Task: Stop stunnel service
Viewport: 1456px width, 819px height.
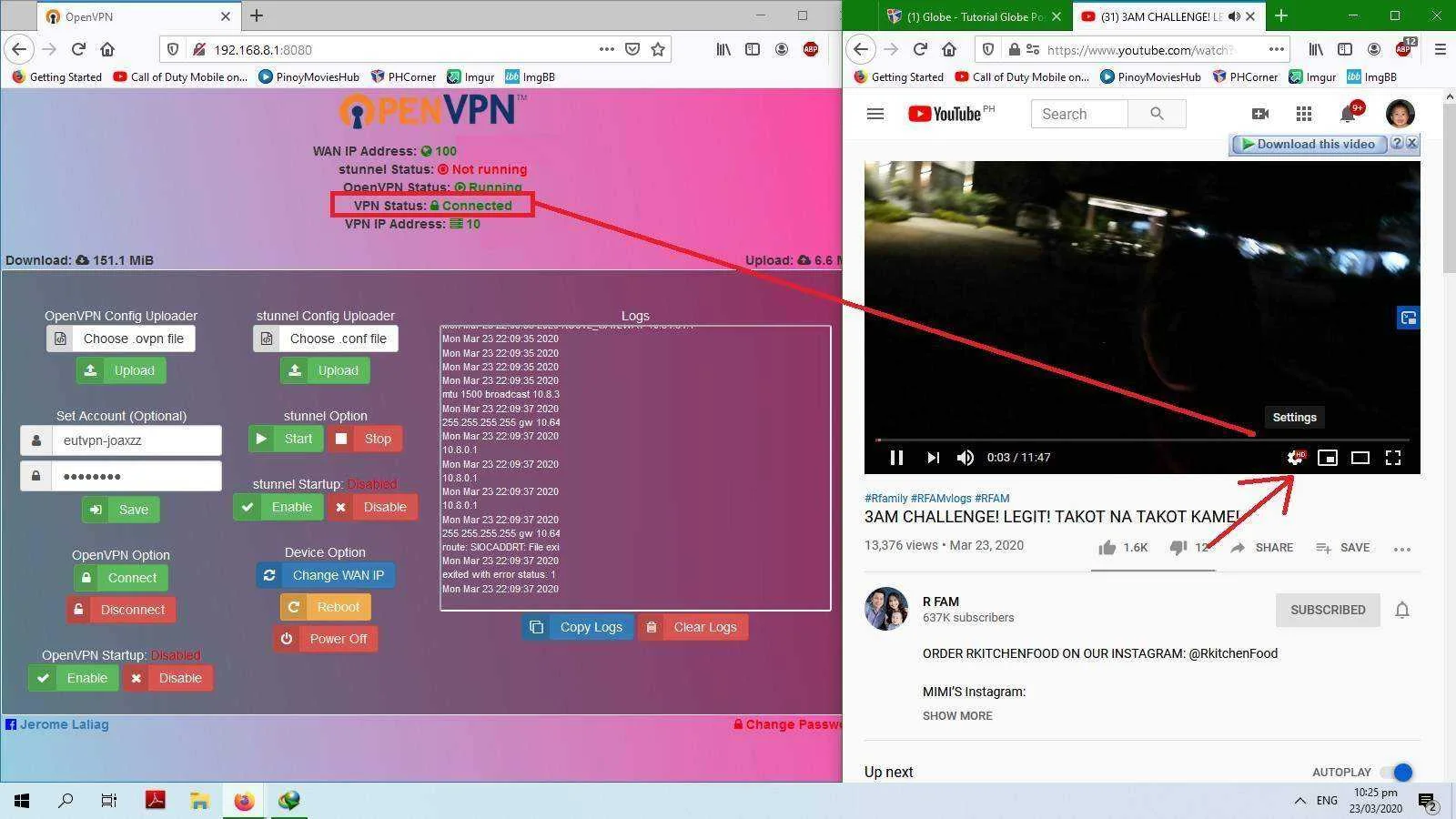Action: coord(365,439)
